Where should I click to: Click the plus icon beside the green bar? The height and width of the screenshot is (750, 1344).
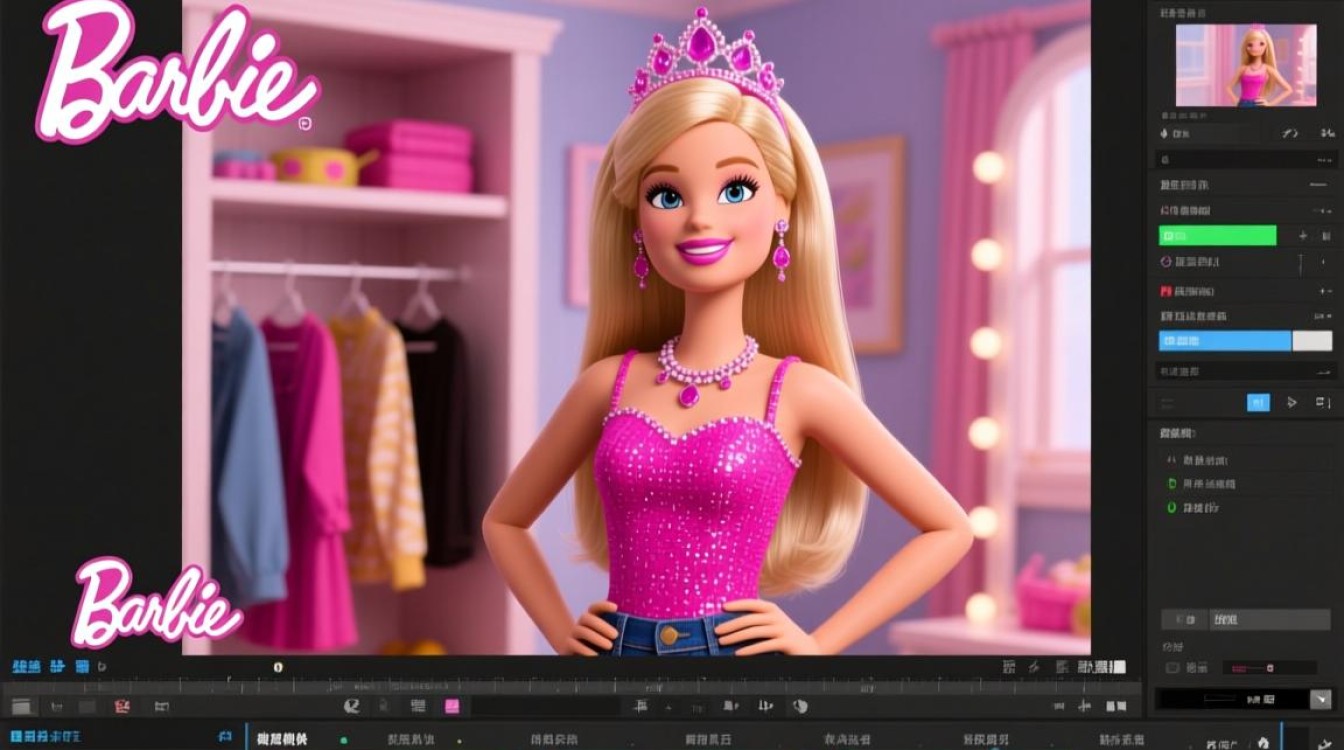click(1302, 236)
